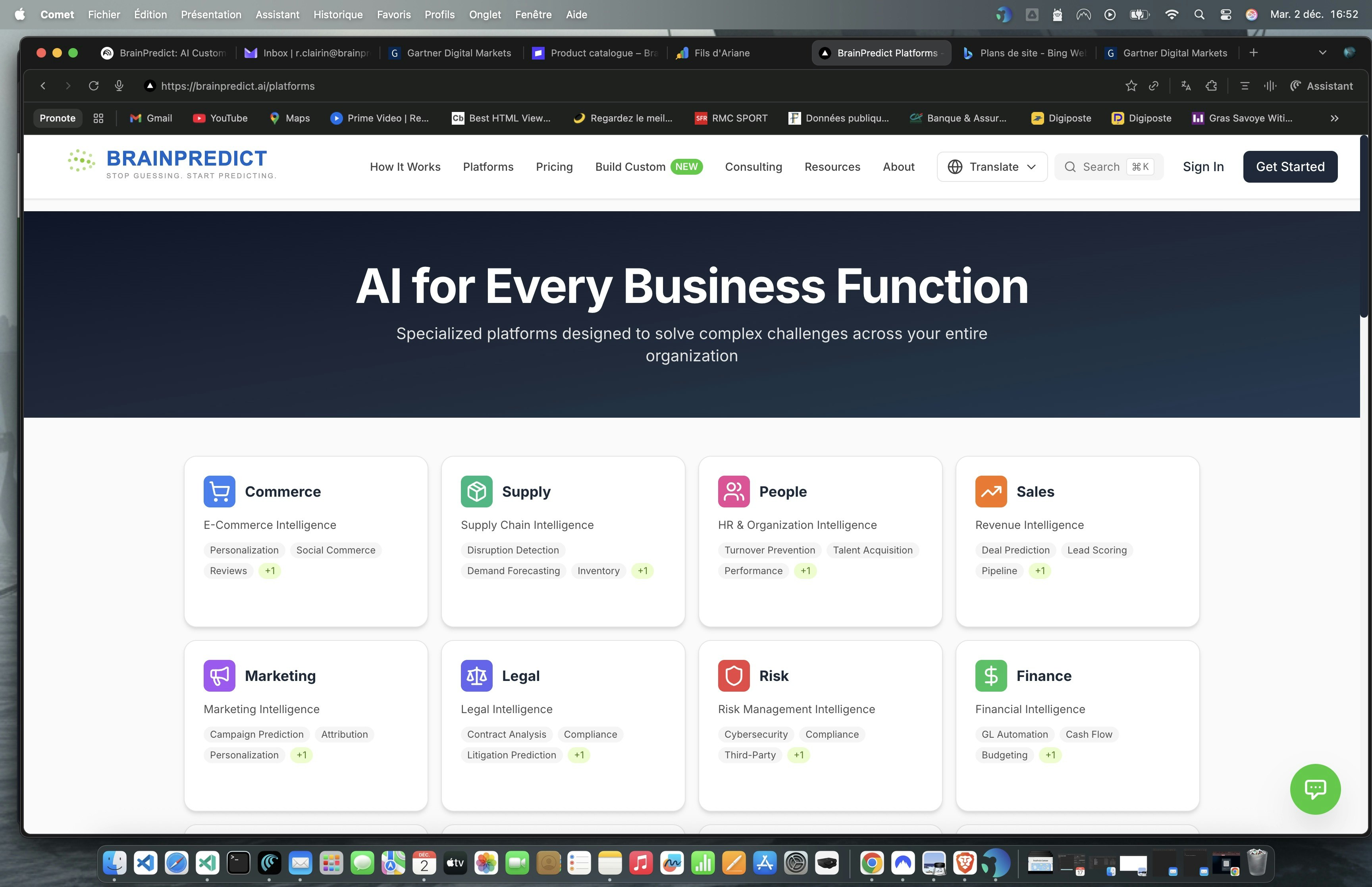Click the Get Started button
Screen dimensions: 1372x887
click(x=1290, y=166)
